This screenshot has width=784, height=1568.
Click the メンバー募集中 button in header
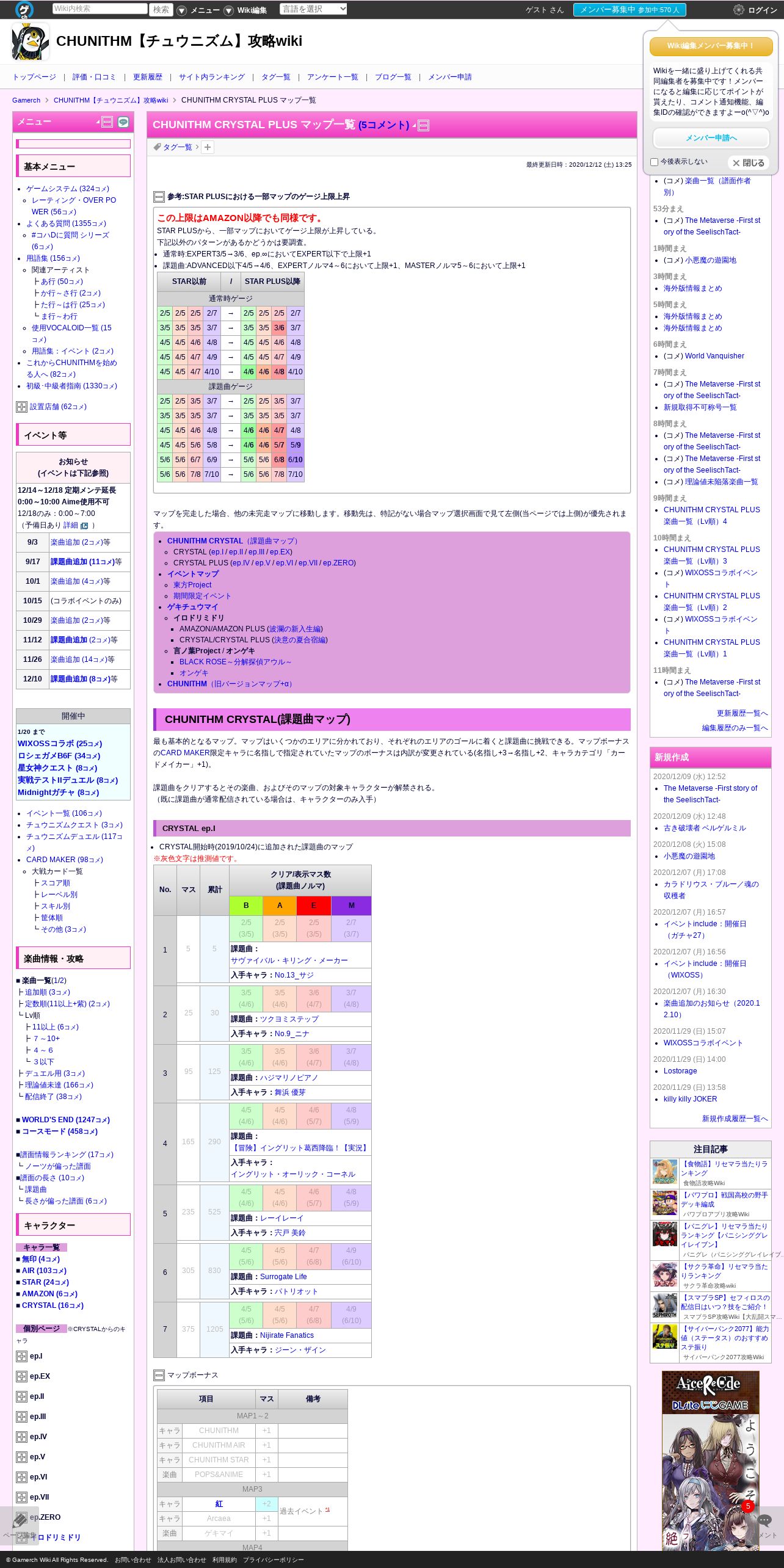pos(630,10)
